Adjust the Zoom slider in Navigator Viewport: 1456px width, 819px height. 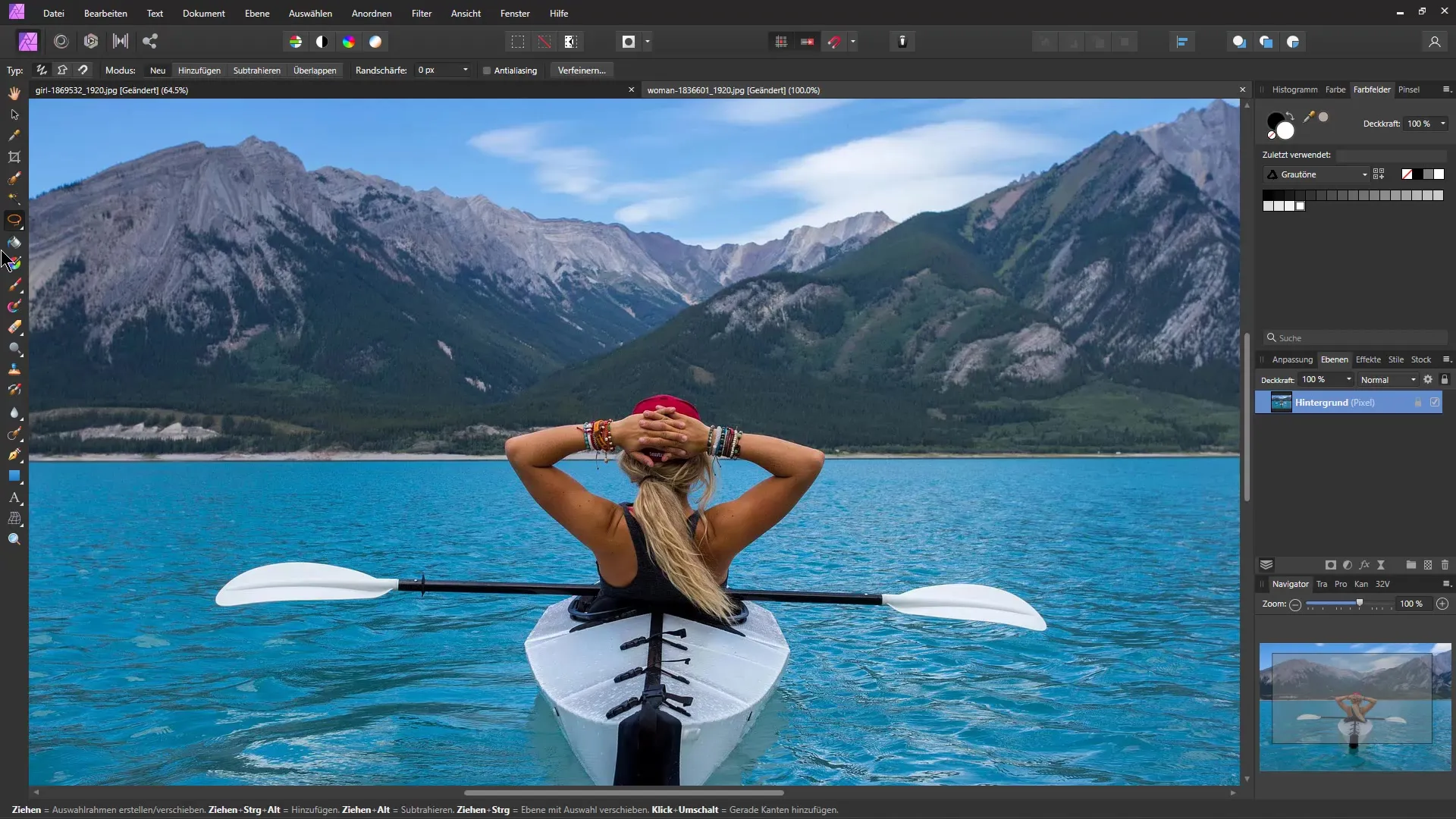pos(1357,603)
